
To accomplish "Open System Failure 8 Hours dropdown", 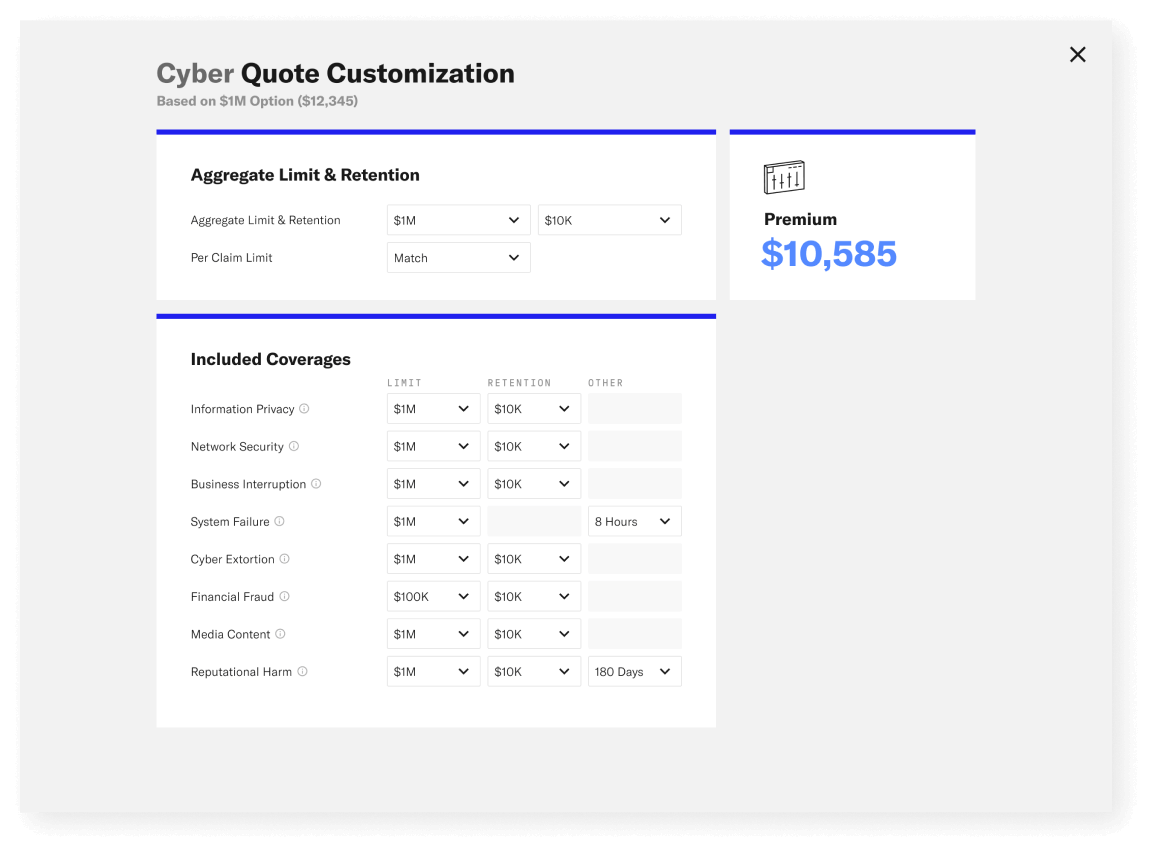I will [x=635, y=521].
